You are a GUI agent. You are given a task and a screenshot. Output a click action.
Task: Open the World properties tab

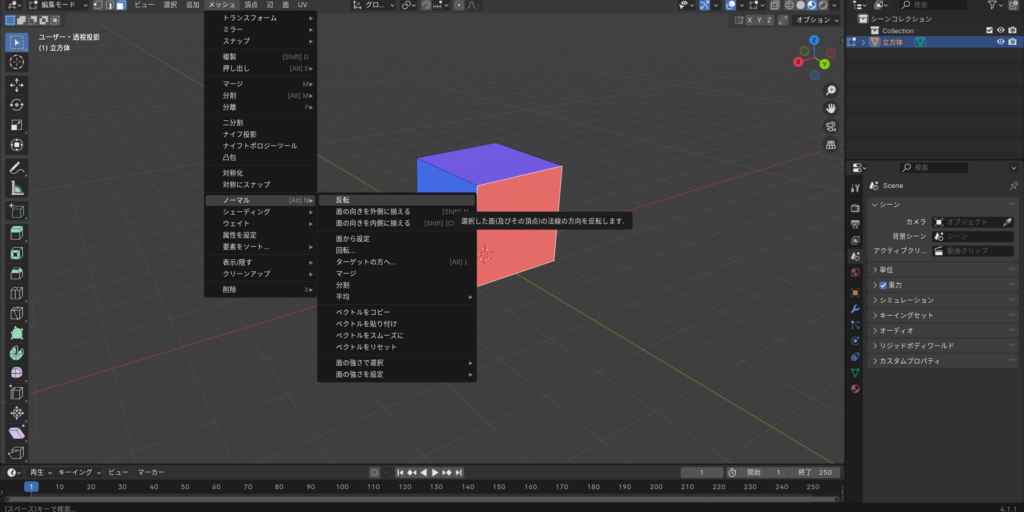856,272
